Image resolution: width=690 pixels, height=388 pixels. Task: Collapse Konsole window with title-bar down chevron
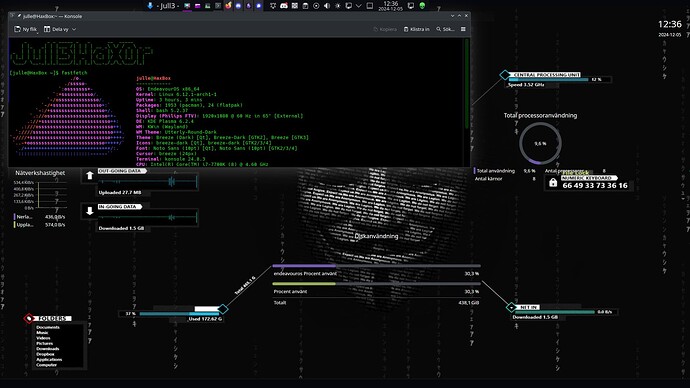coord(452,16)
